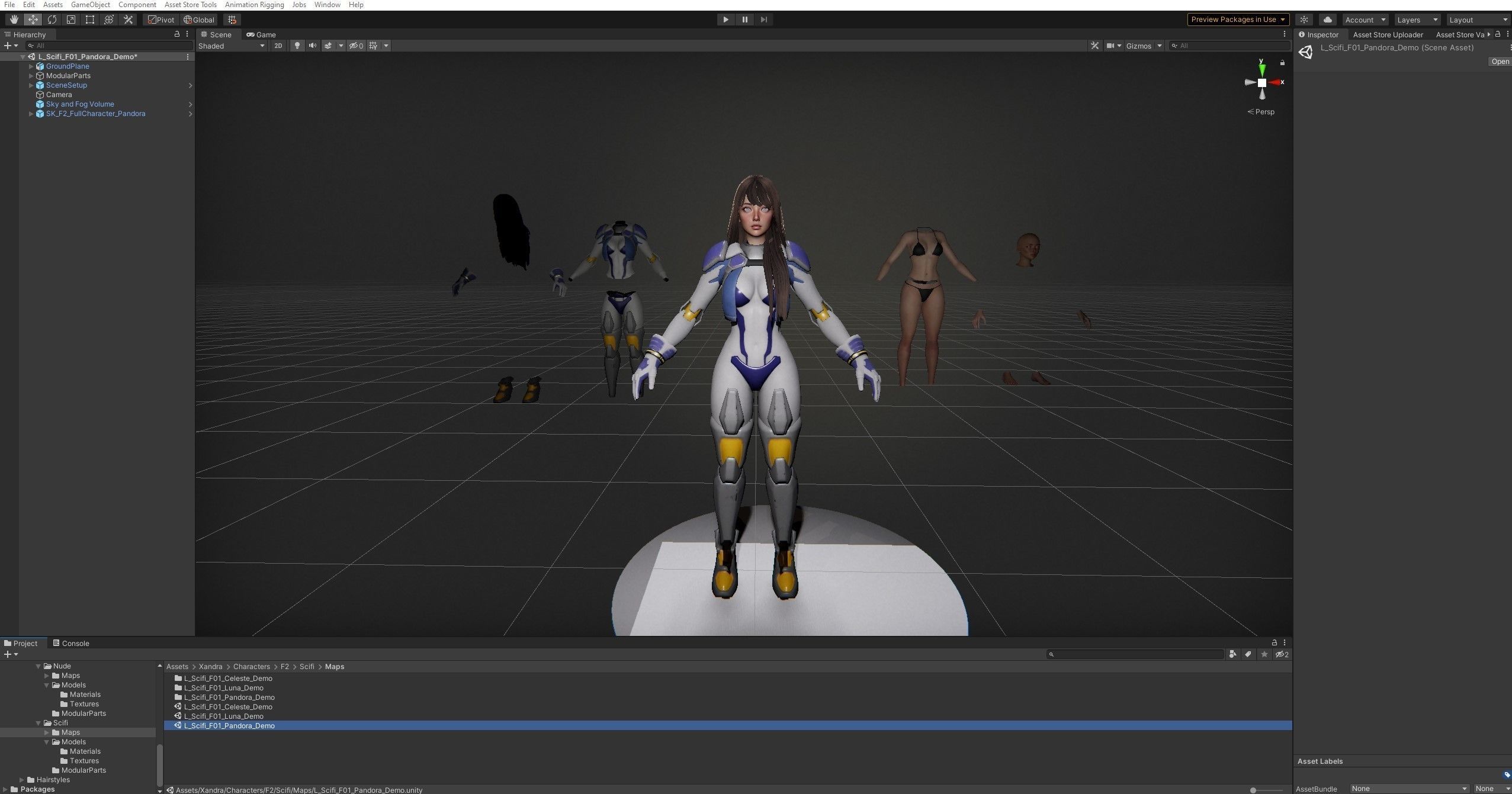Click the Open button in Inspector
The height and width of the screenshot is (794, 1512).
point(1500,62)
